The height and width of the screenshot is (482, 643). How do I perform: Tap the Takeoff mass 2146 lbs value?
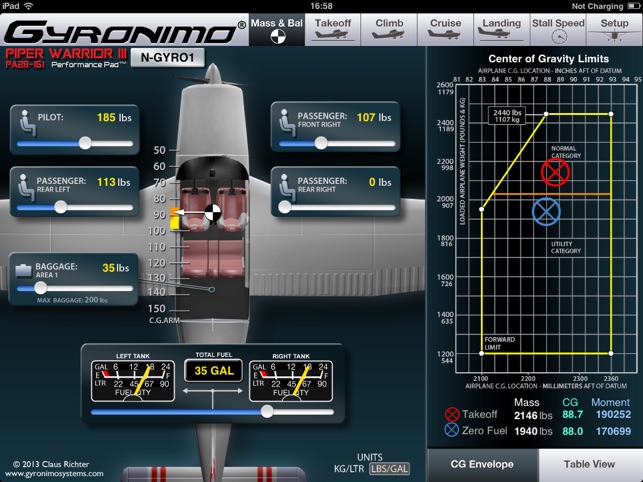coord(533,416)
